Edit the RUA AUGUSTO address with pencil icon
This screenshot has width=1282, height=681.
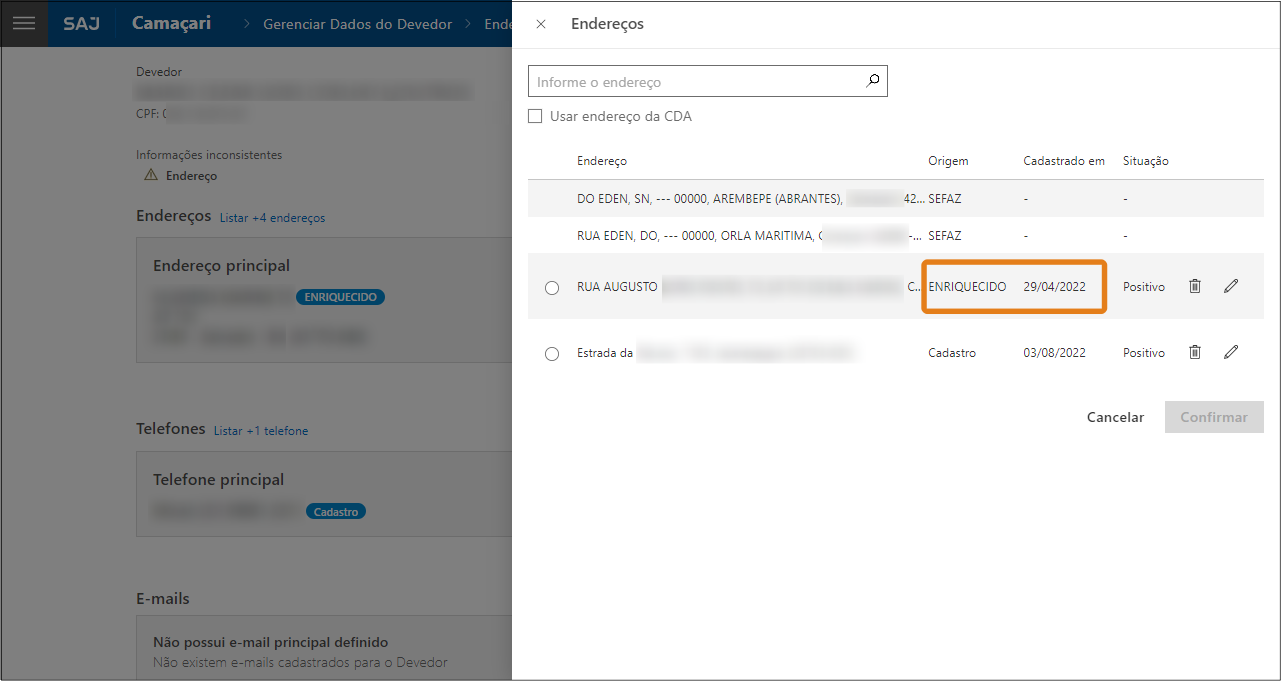[1231, 285]
